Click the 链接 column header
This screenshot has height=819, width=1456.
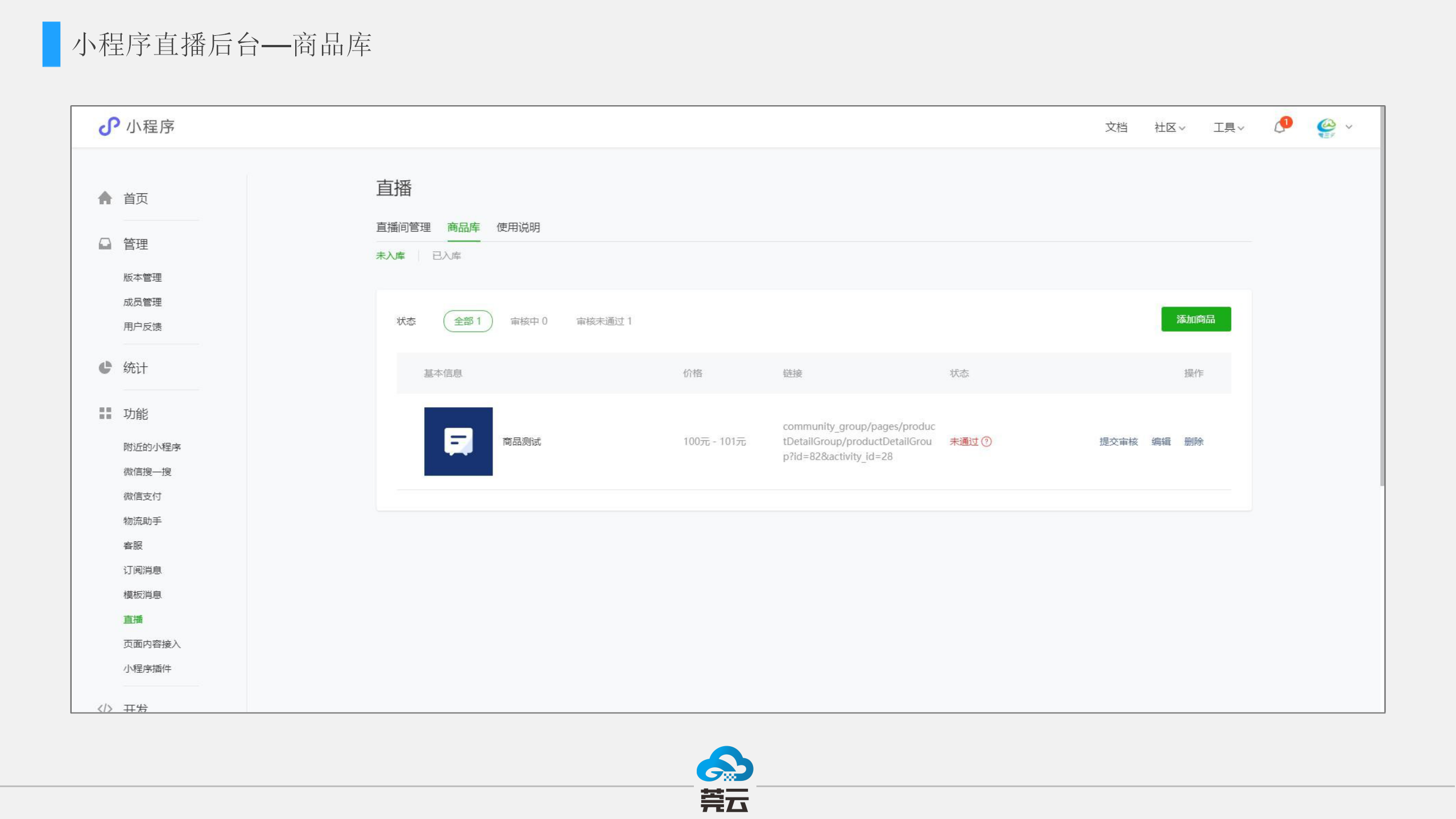[x=792, y=373]
